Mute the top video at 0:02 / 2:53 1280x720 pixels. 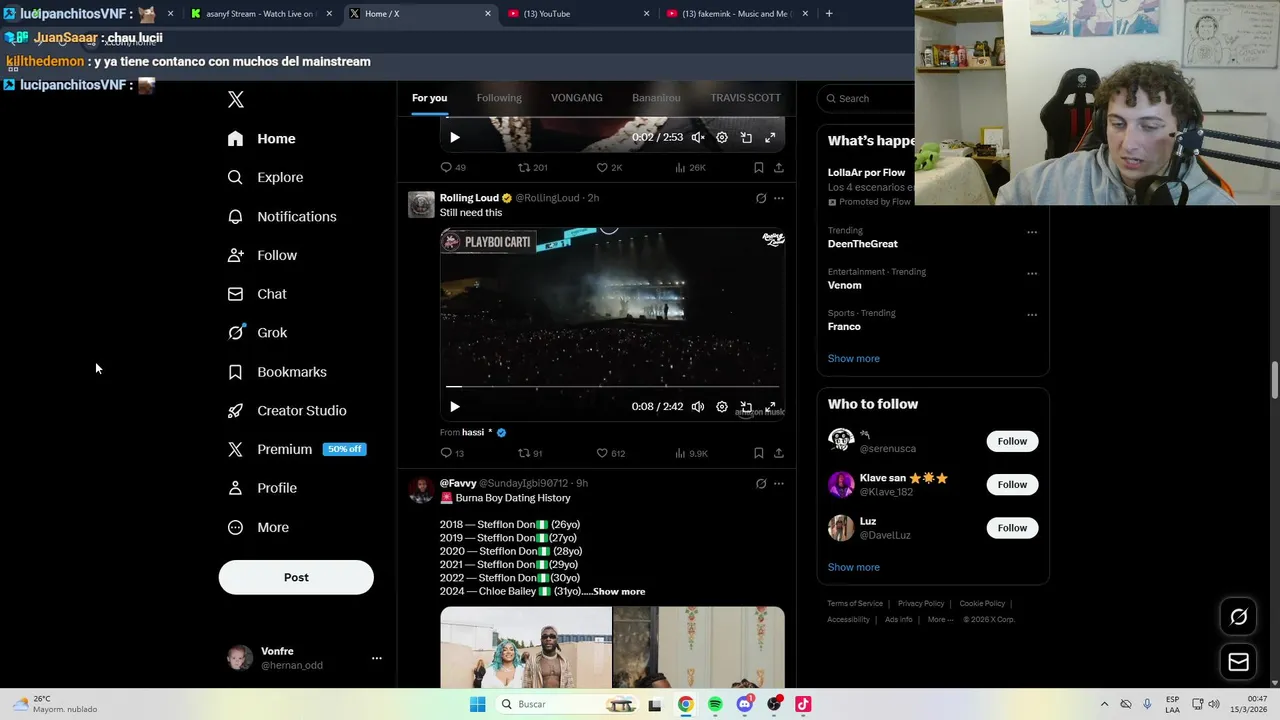pyautogui.click(x=698, y=138)
